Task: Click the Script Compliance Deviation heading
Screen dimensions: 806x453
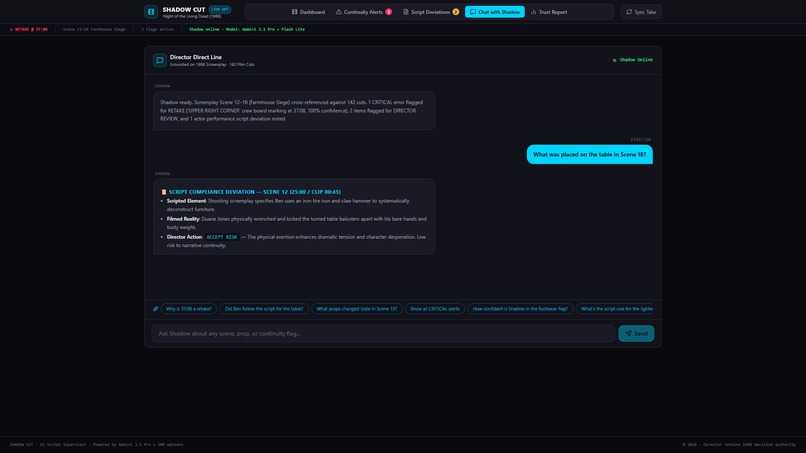Action: 255,192
